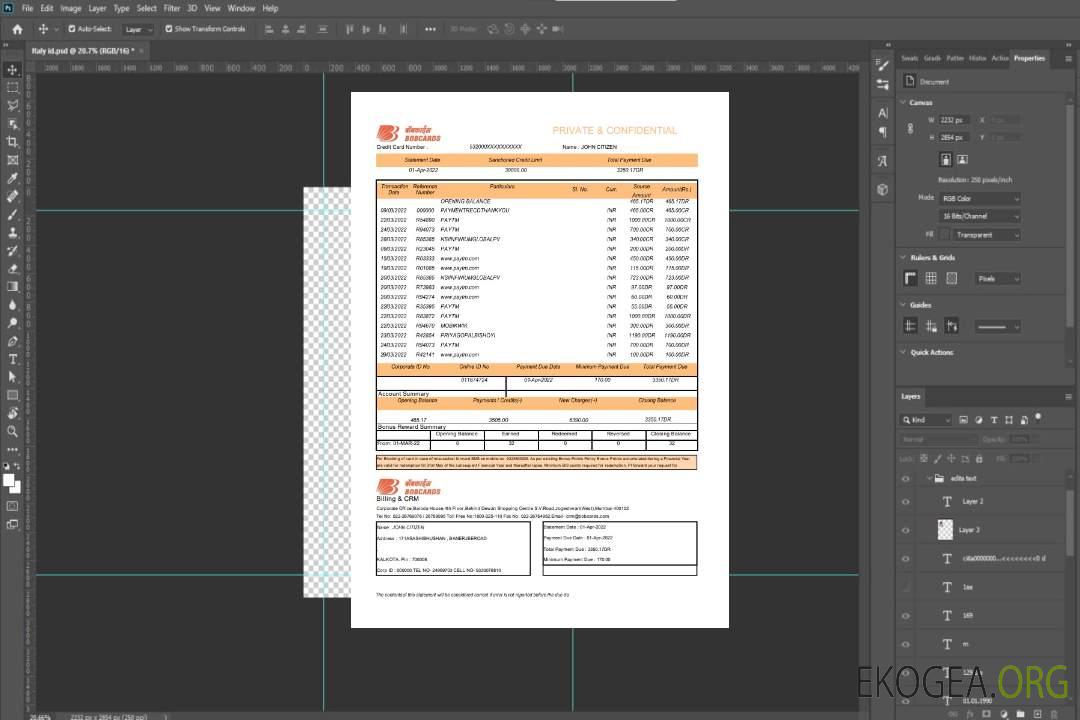
Task: Select the Move tool in the toolbox
Action: [x=12, y=70]
